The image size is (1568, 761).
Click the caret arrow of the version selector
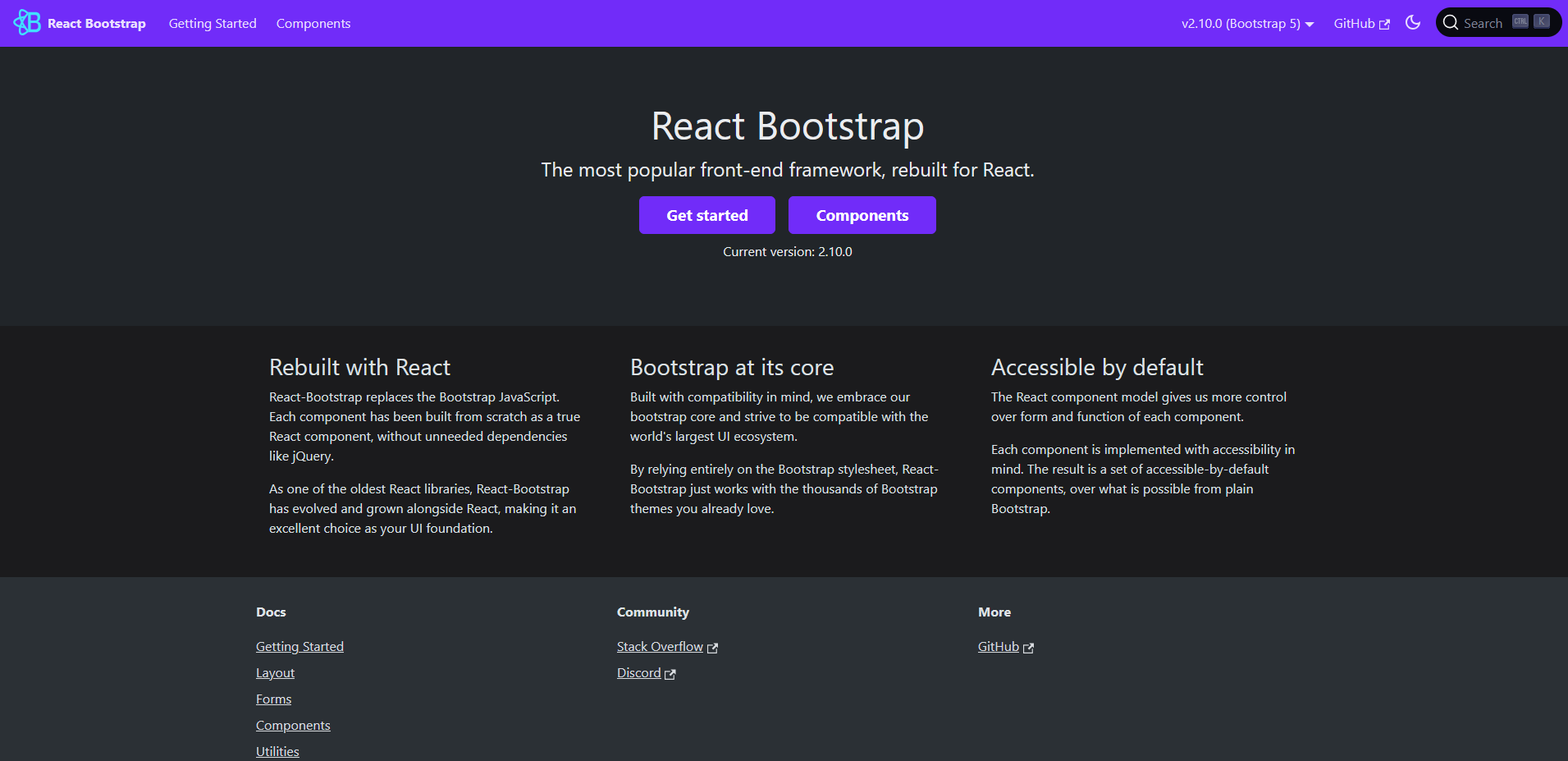pos(1310,25)
